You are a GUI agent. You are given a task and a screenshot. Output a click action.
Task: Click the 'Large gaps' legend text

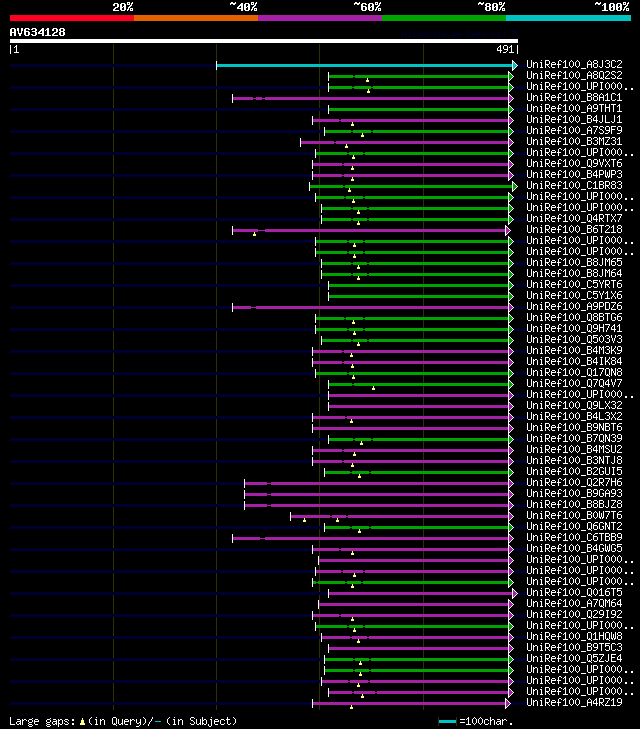pyautogui.click(x=42, y=722)
